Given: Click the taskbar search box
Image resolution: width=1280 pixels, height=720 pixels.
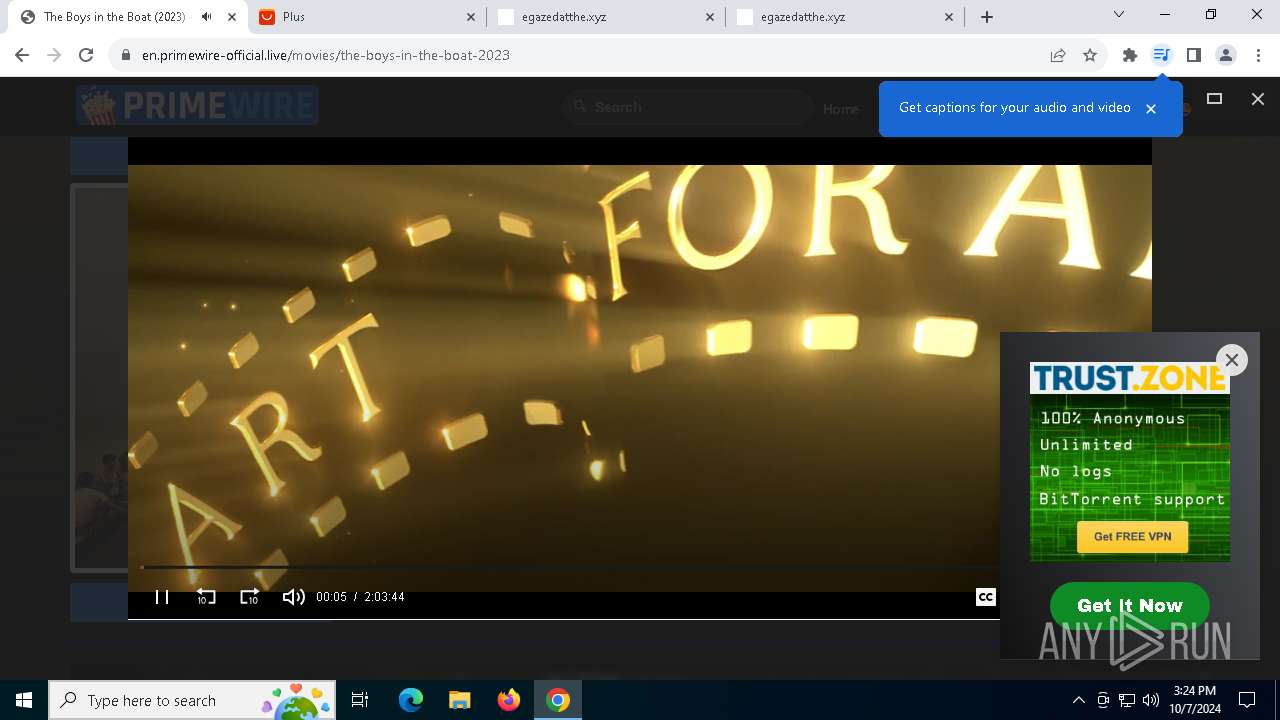Looking at the screenshot, I should [192, 700].
